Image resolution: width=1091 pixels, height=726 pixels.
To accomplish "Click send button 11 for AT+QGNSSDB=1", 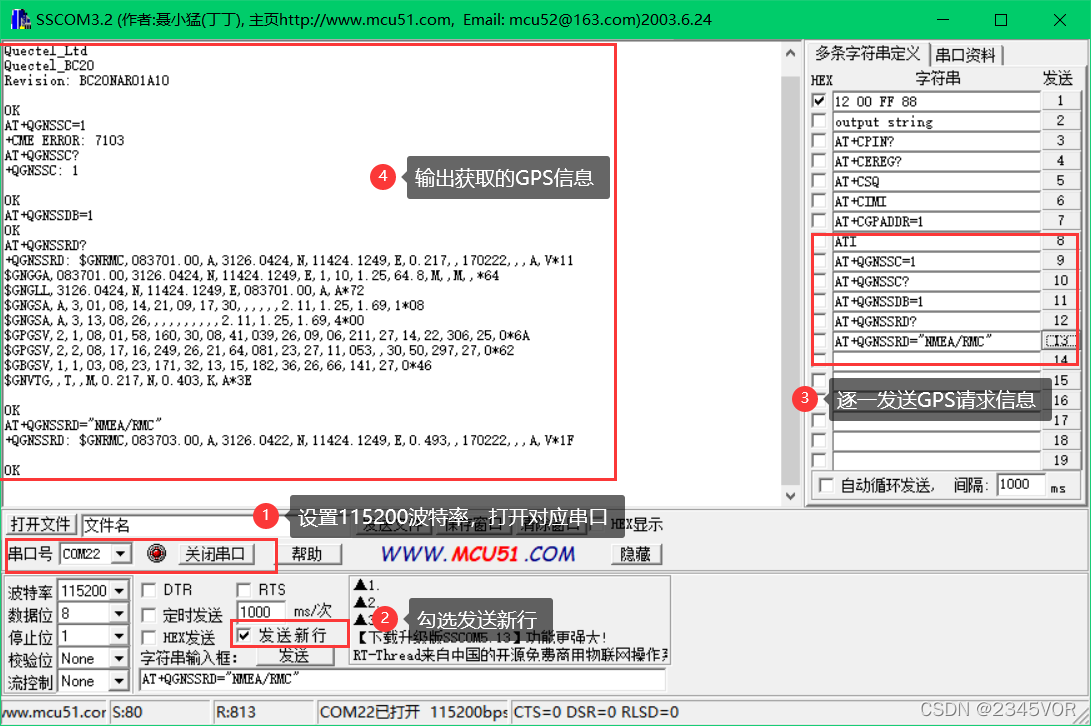I will [x=1060, y=301].
